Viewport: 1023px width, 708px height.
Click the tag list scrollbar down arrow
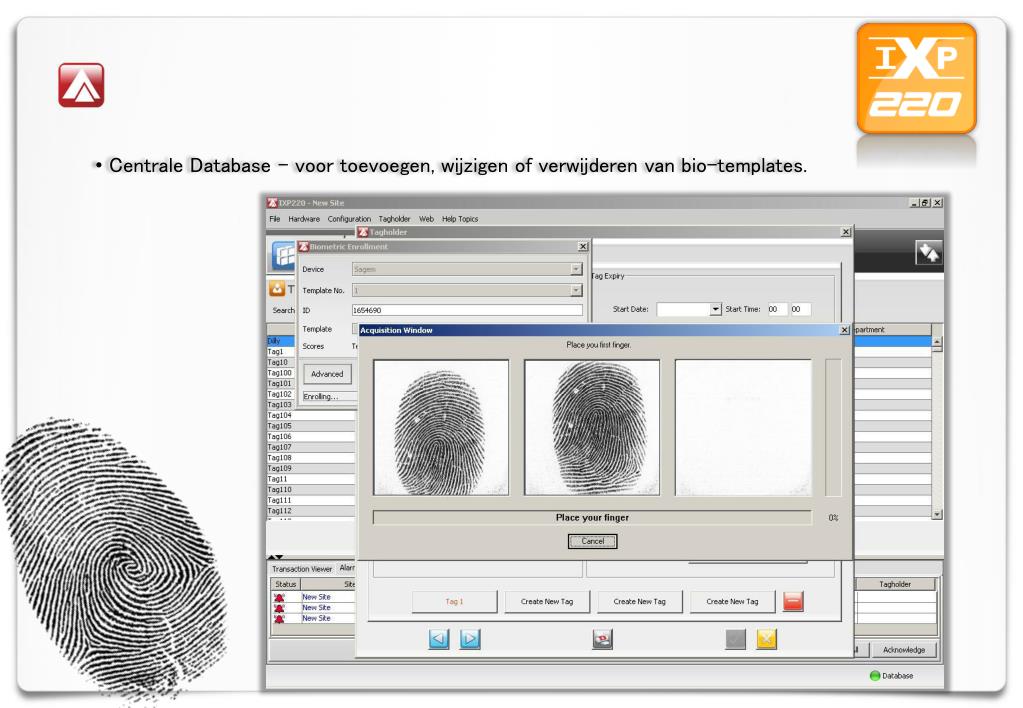pos(937,514)
